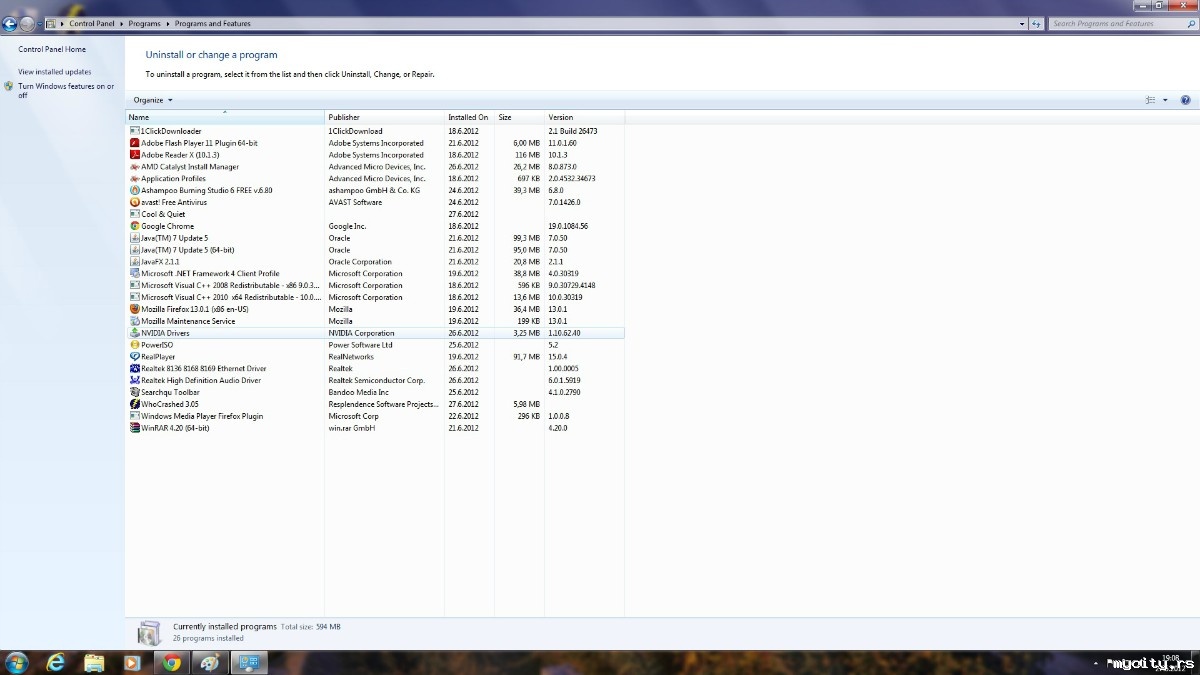Screen dimensions: 1200x675
Task: Click the Back navigation arrow
Action: [x=11, y=24]
